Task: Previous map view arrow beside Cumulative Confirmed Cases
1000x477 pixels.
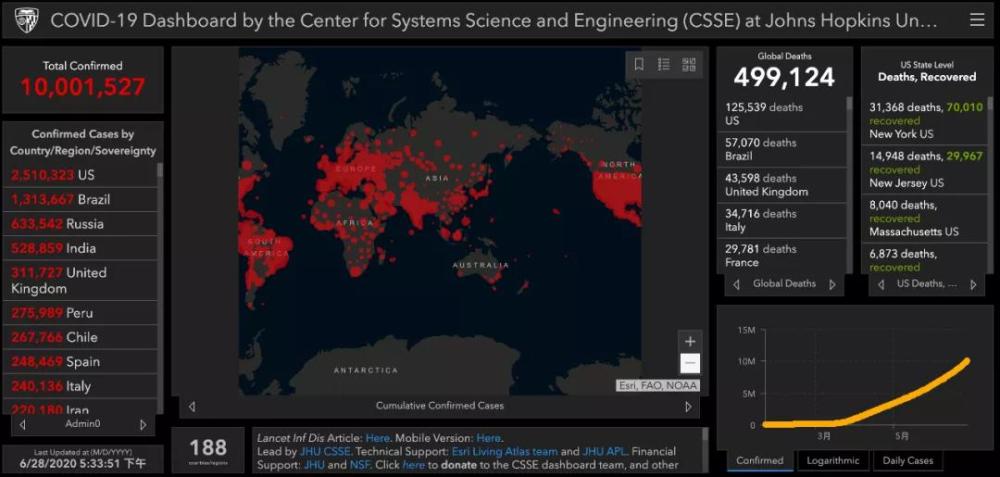Action: coord(192,406)
